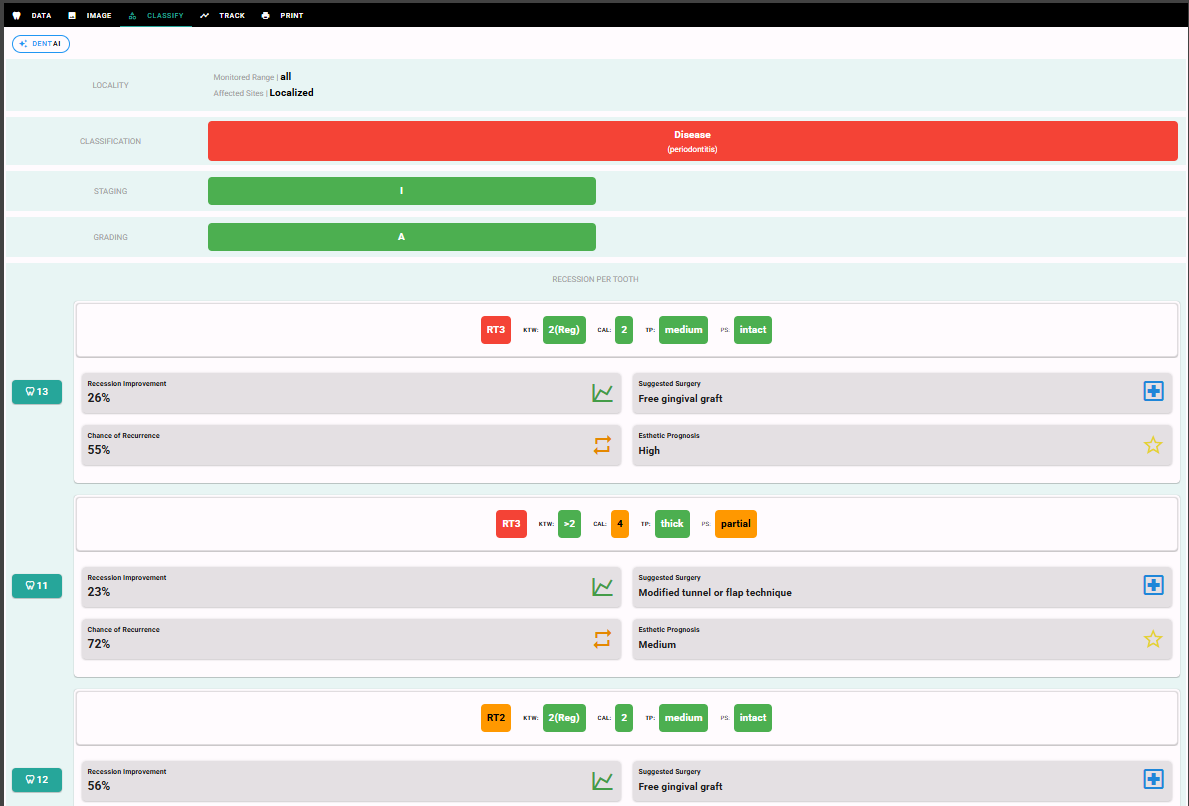Launch the DENT AI assistant button
The image size is (1189, 806).
point(41,44)
